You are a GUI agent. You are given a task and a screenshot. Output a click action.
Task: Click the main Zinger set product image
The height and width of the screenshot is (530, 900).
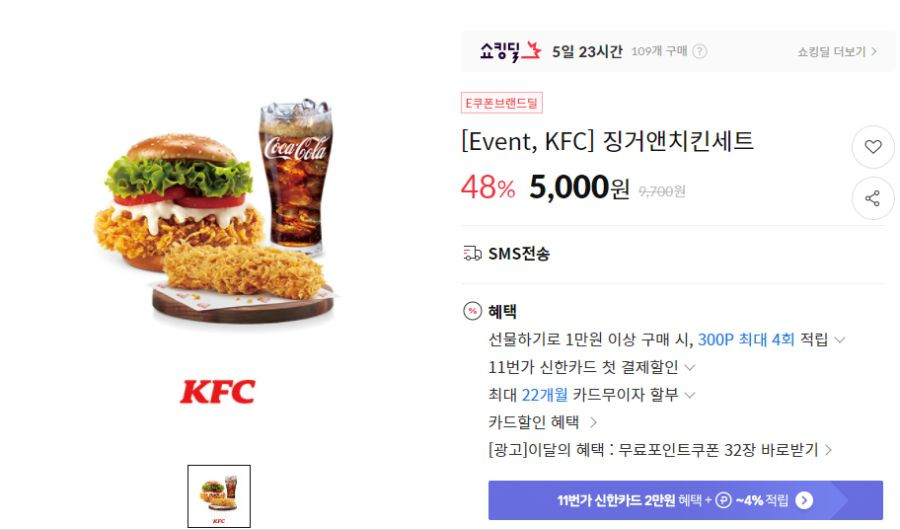tap(215, 211)
